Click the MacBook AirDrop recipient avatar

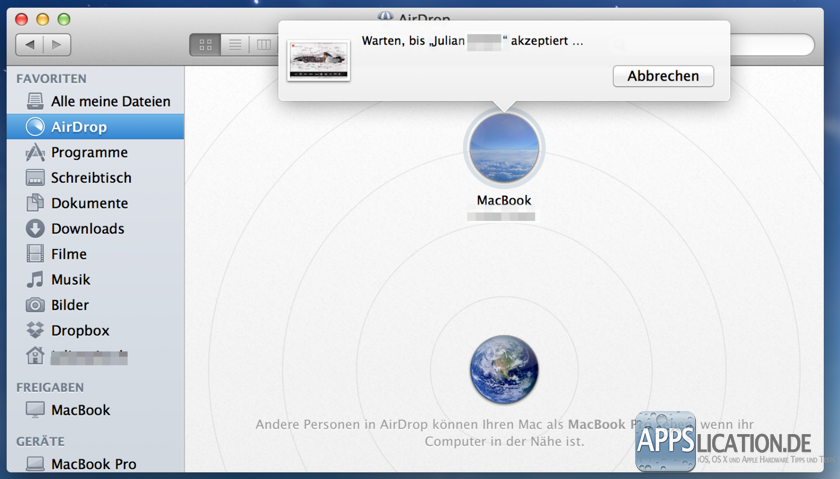504,148
